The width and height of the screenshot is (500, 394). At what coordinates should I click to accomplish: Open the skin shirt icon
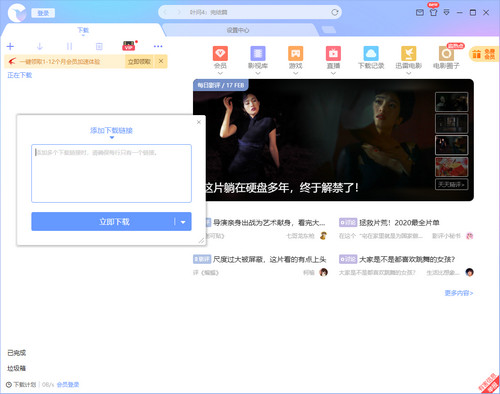pyautogui.click(x=433, y=13)
